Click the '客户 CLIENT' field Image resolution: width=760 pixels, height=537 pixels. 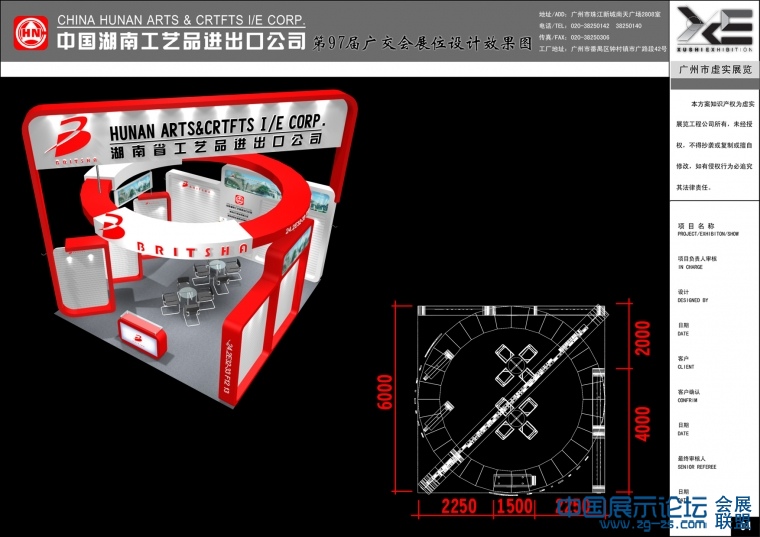(685, 363)
